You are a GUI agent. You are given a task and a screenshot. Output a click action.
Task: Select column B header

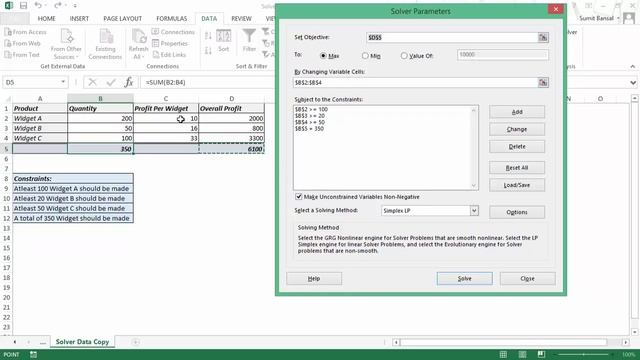[100, 98]
